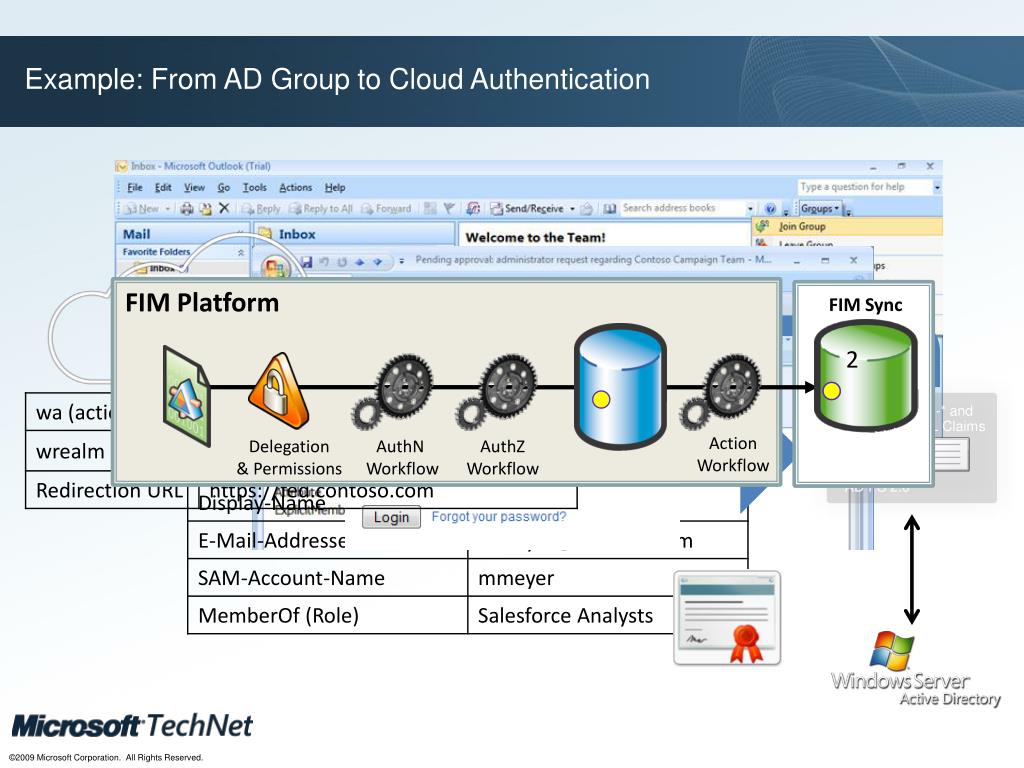This screenshot has height=768, width=1024.
Task: Click the Type a question for help box
Action: pos(863,187)
